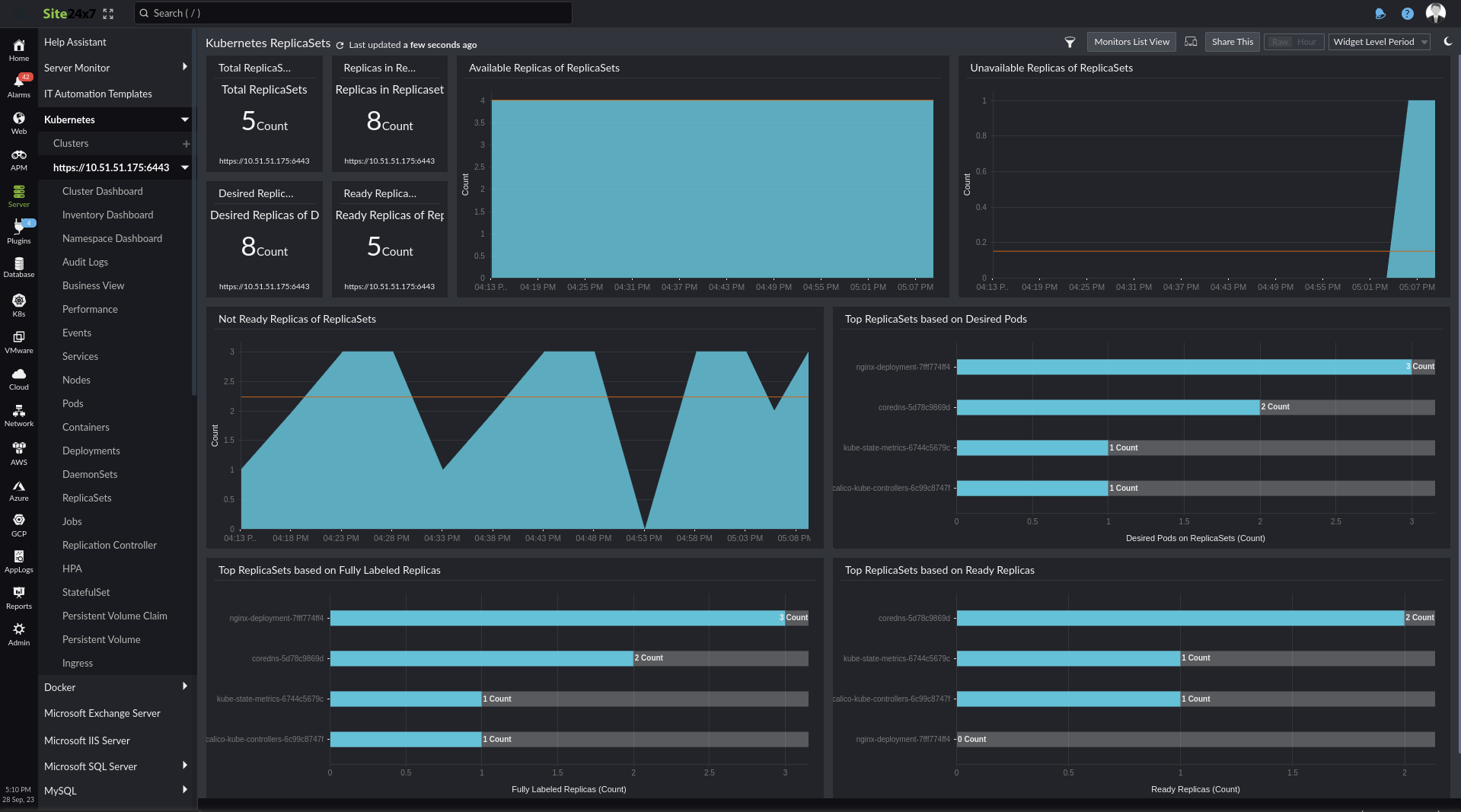Toggle fullscreen with the expand arrows
Viewport: 1461px width, 812px height.
click(x=108, y=13)
